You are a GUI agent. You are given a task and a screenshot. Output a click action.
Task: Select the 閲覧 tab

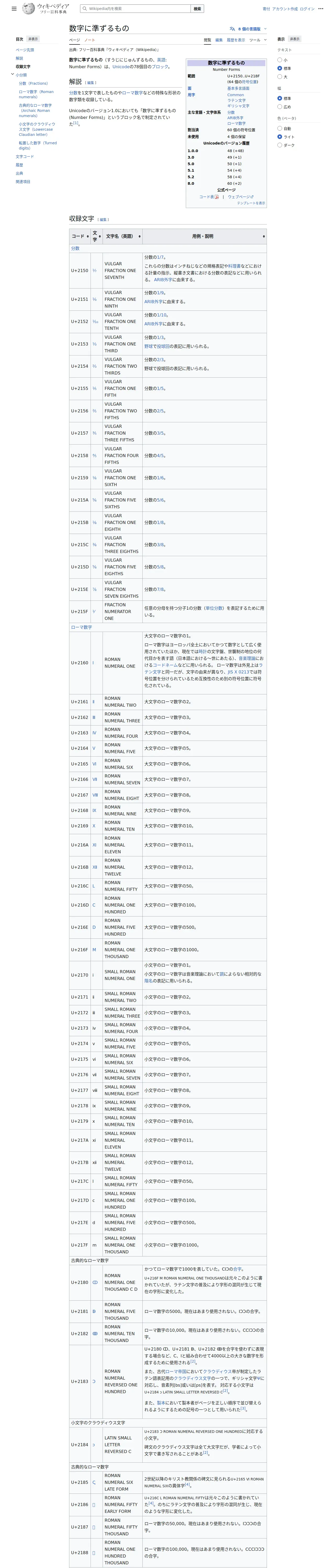(207, 40)
